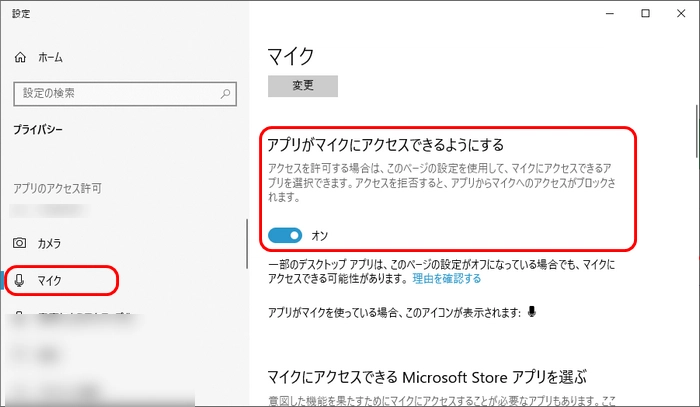Focus the 設定の検索 search field
The width and height of the screenshot is (700, 407).
pyautogui.click(x=125, y=94)
